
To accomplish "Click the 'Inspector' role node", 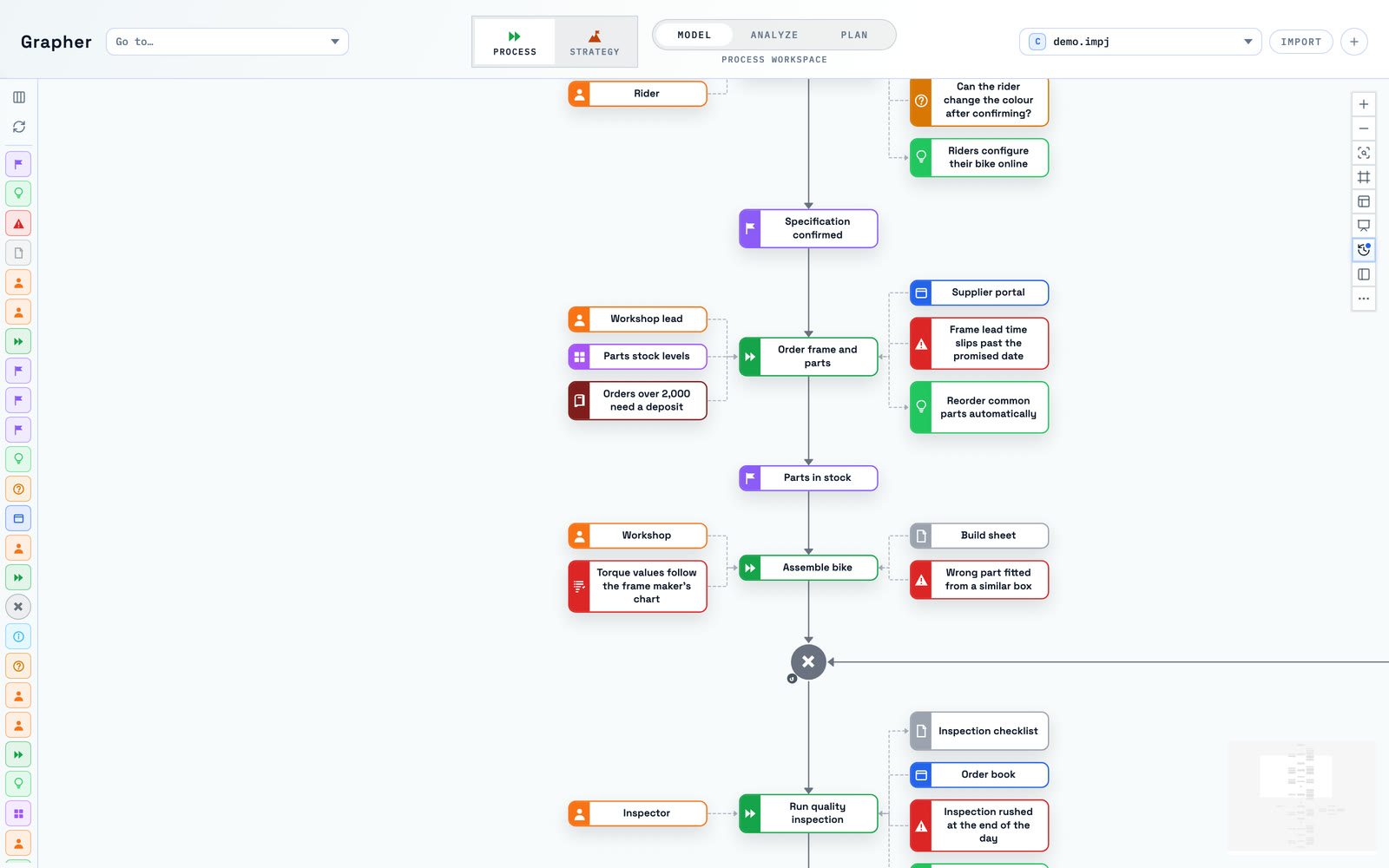I will coord(637,813).
